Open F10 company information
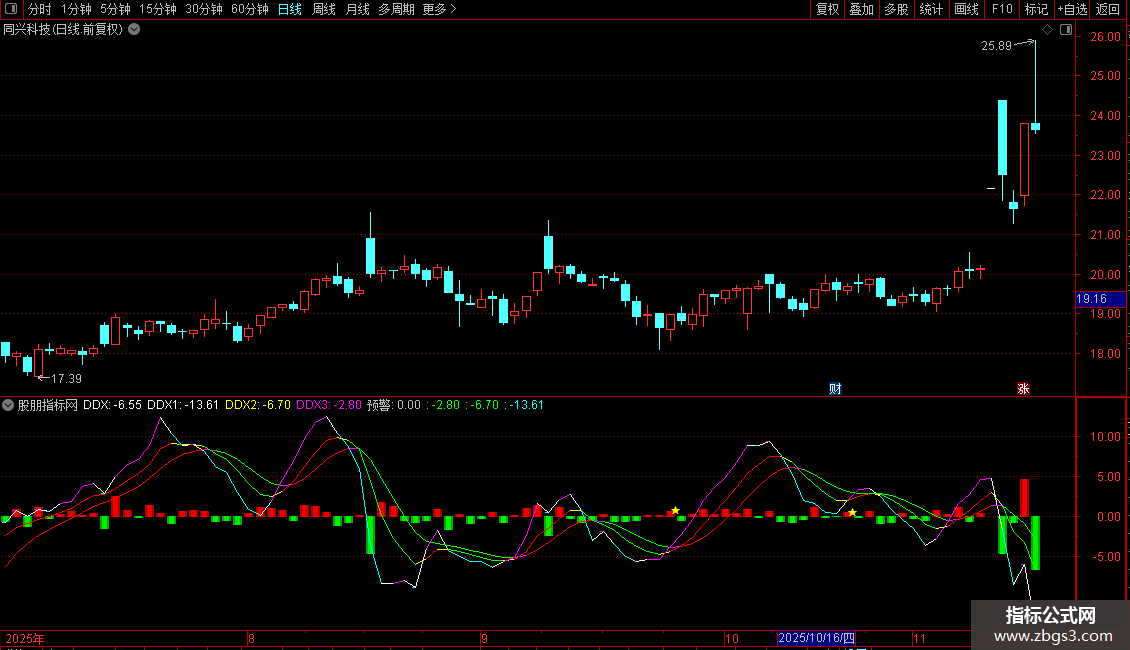Image resolution: width=1130 pixels, height=650 pixels. click(x=1002, y=9)
